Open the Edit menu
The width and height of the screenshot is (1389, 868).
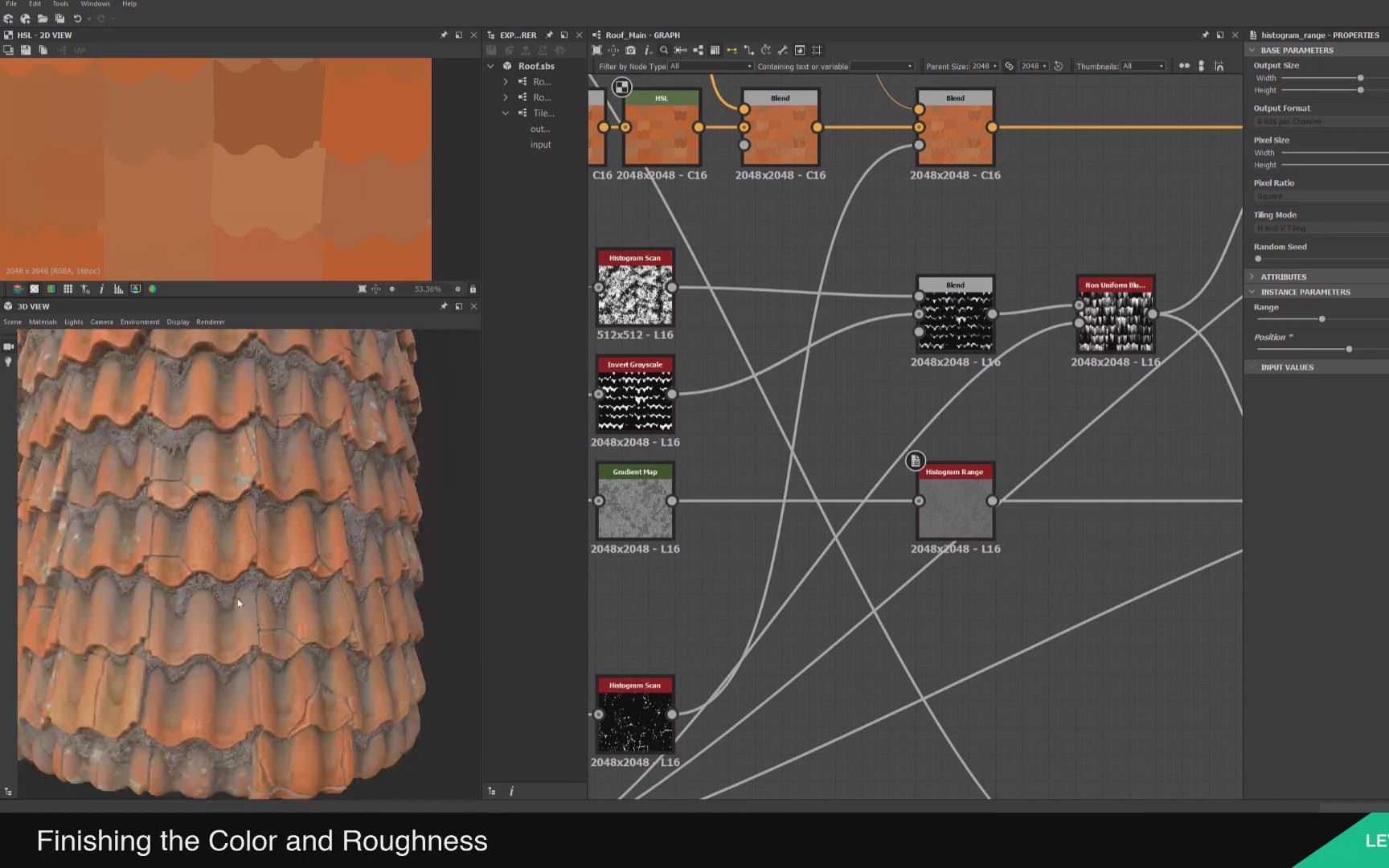point(35,4)
